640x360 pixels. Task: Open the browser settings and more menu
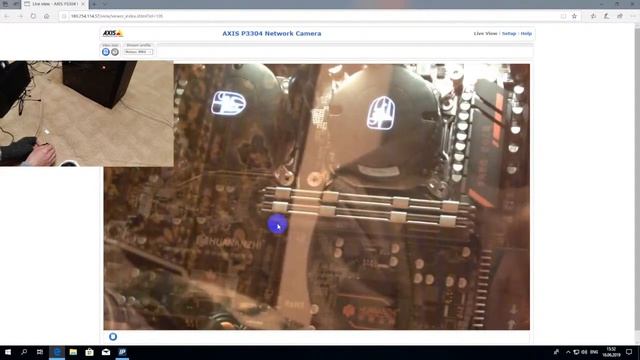(x=633, y=16)
